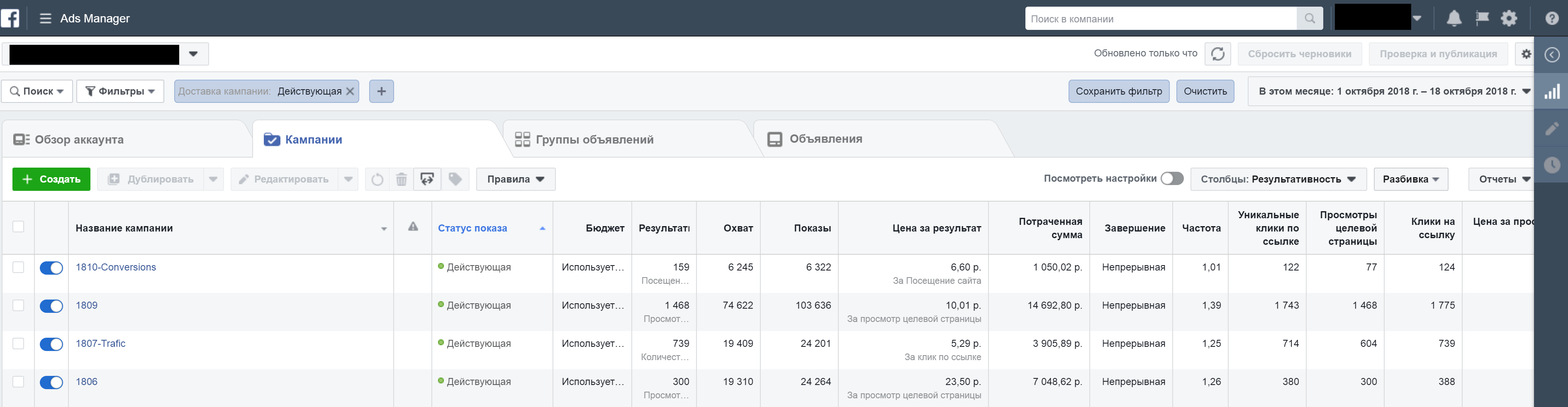Open the Фильтры dropdown
This screenshot has width=1568, height=407.
point(120,91)
